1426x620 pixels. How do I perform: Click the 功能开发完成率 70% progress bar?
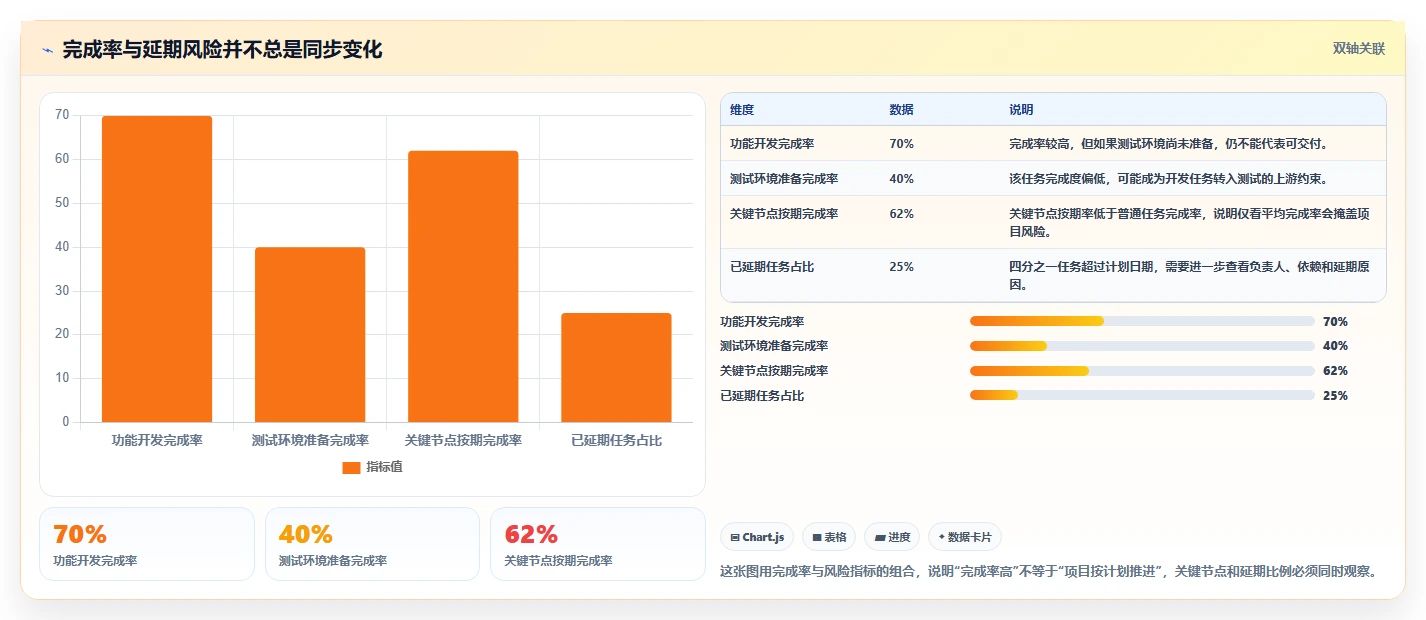1142,321
